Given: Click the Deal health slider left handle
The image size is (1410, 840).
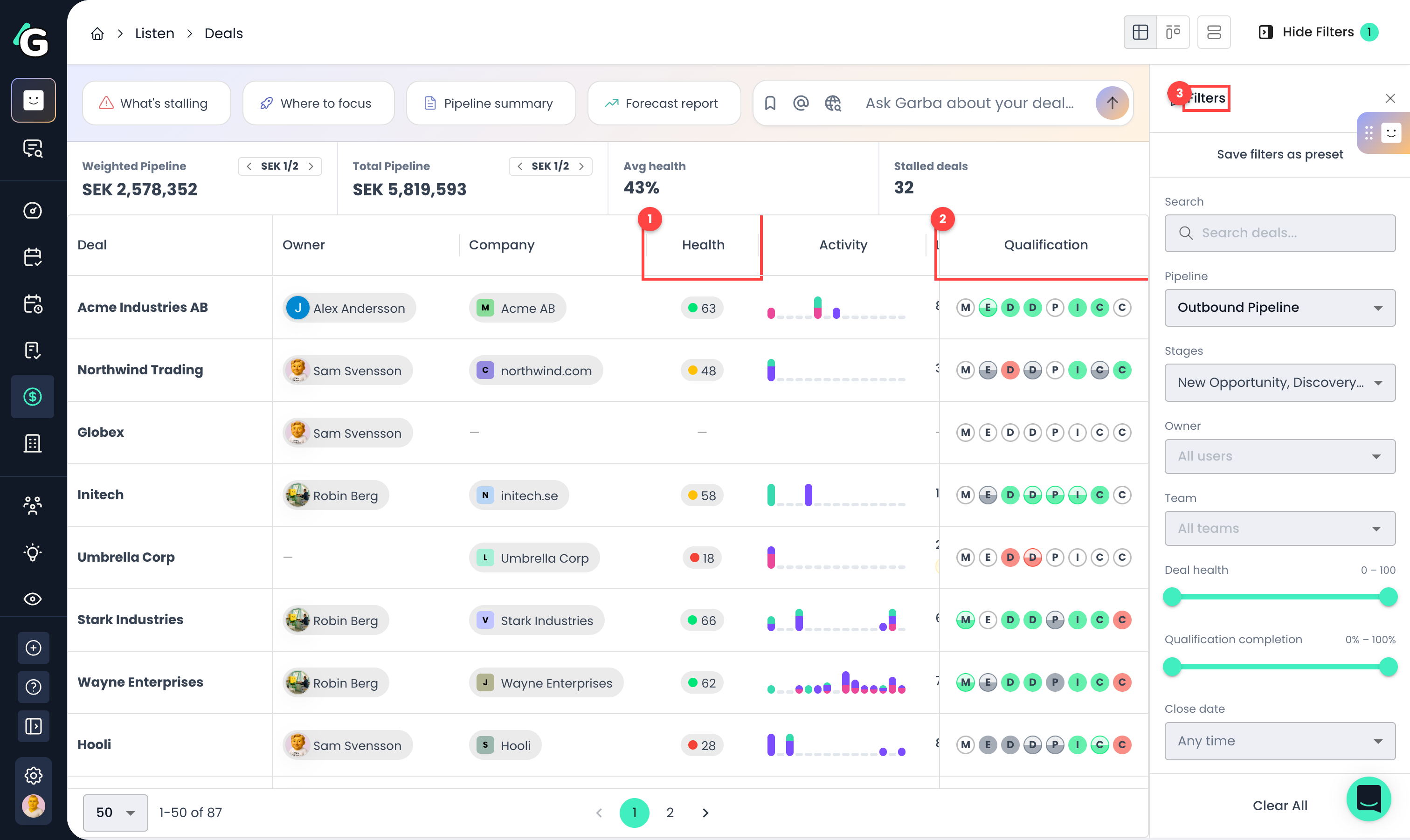Looking at the screenshot, I should pyautogui.click(x=1172, y=597).
